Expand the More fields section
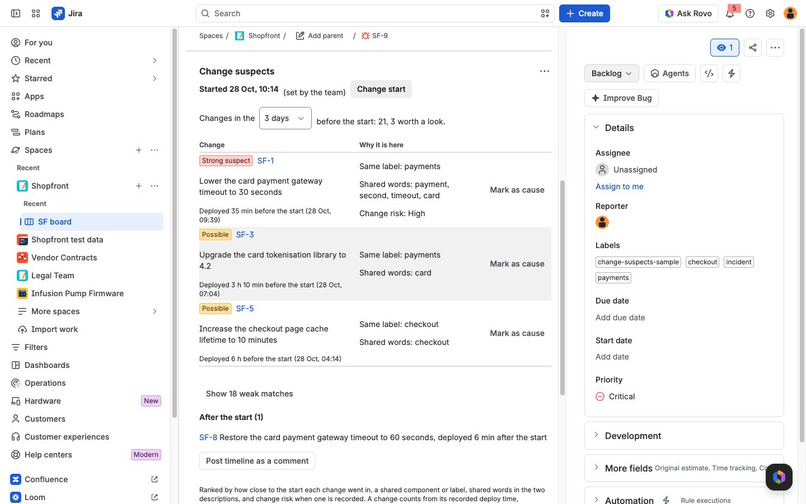 (x=596, y=467)
